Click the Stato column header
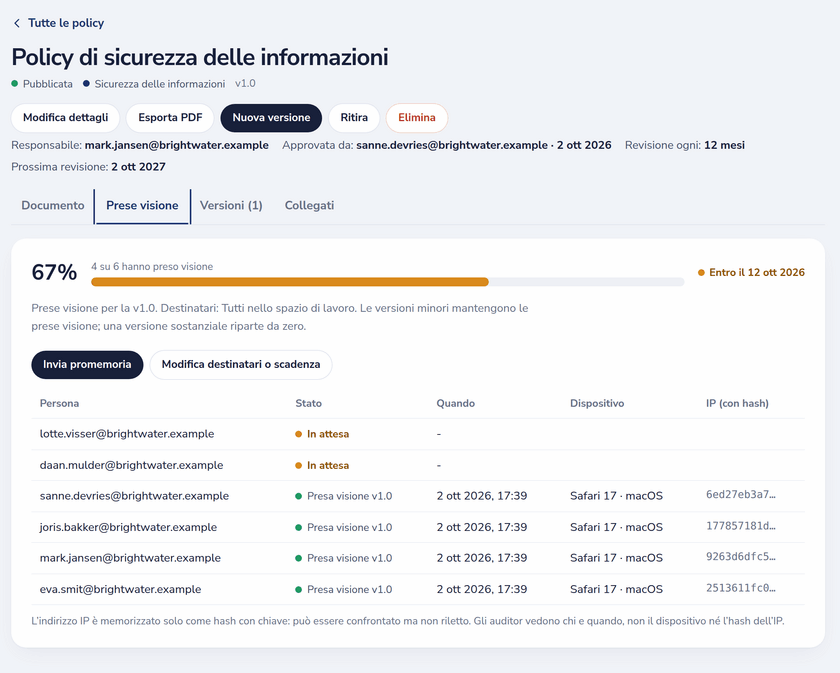The width and height of the screenshot is (840, 673). 309,403
